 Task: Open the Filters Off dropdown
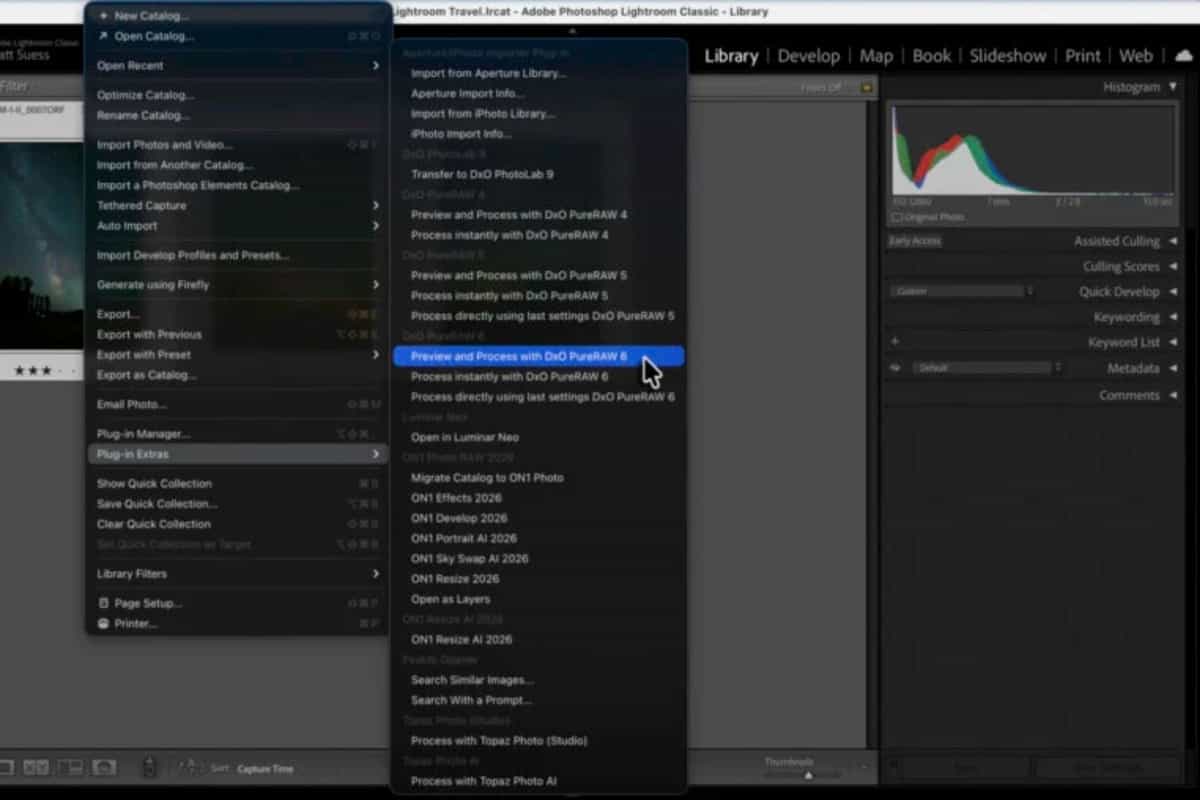[822, 87]
